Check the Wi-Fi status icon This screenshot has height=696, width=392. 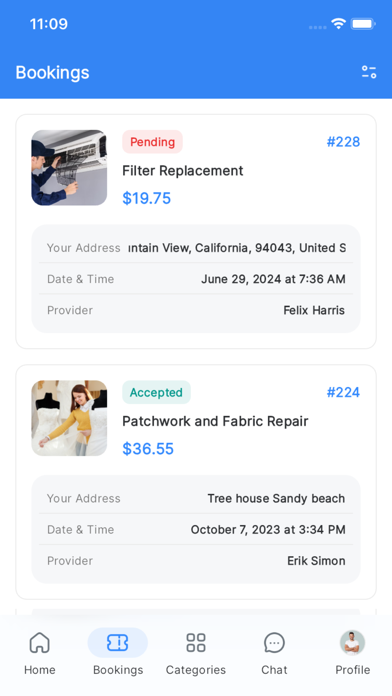338,24
